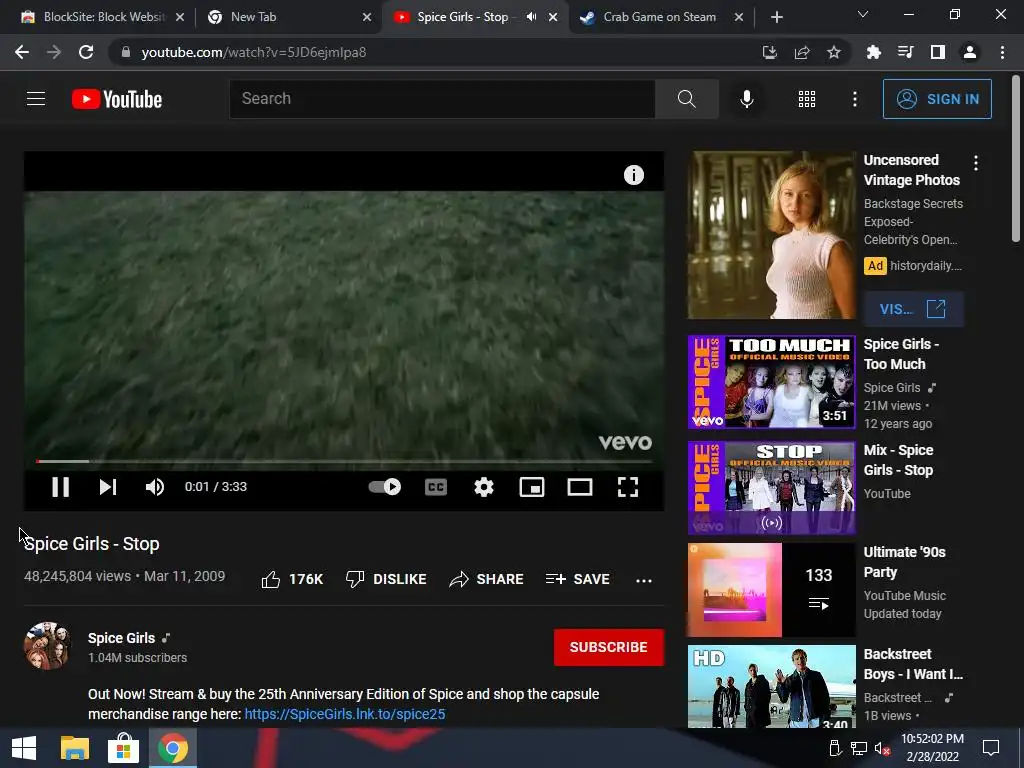Open the SHARE dialog
This screenshot has height=768, width=1024.
coord(487,579)
